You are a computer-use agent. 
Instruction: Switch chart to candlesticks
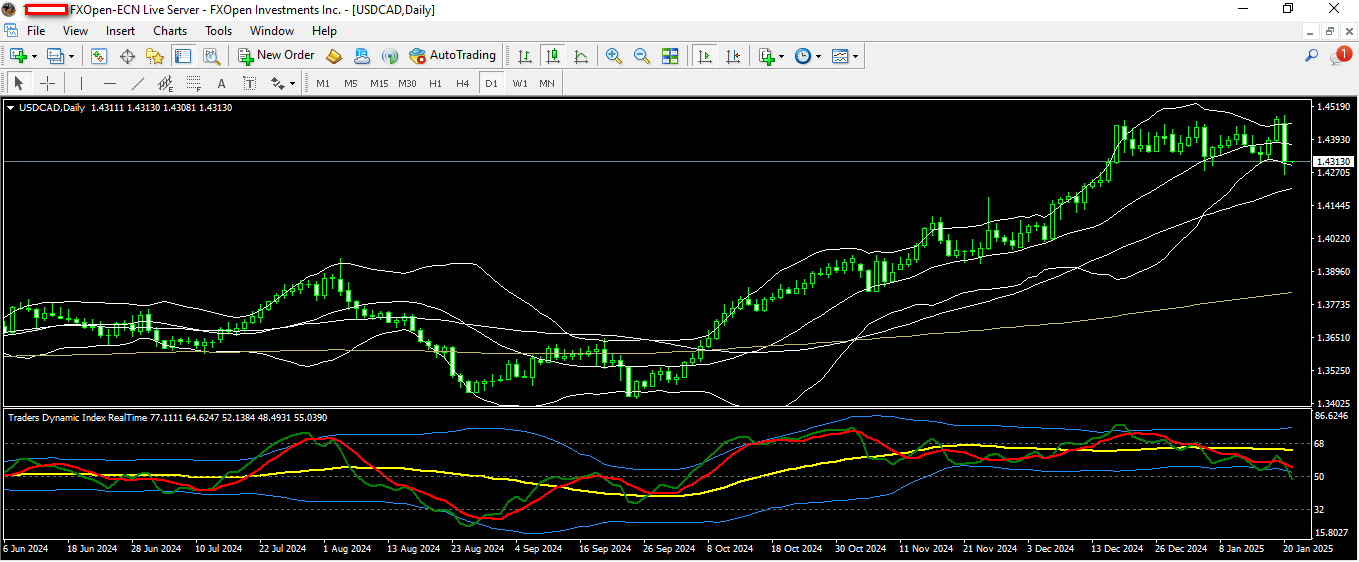pyautogui.click(x=551, y=56)
